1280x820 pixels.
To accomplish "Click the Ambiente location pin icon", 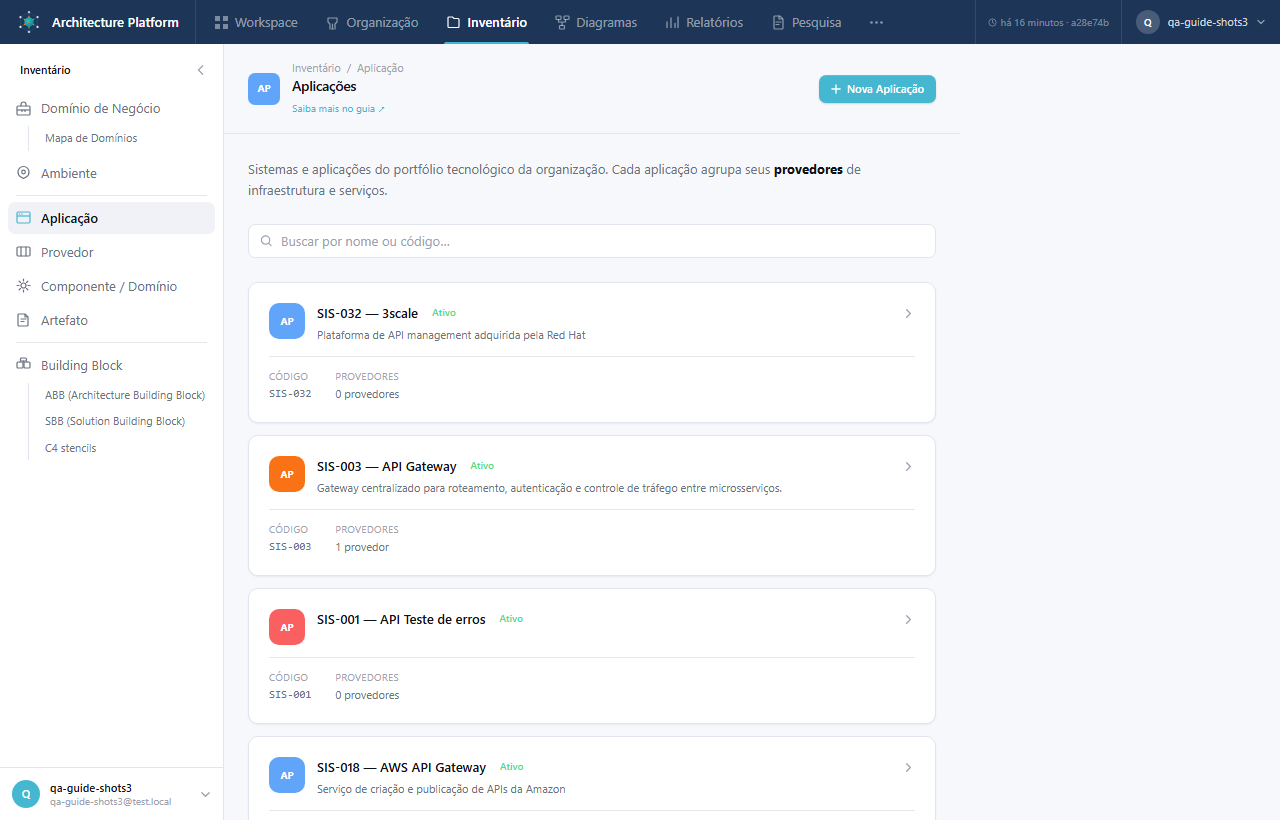I will click(23, 173).
